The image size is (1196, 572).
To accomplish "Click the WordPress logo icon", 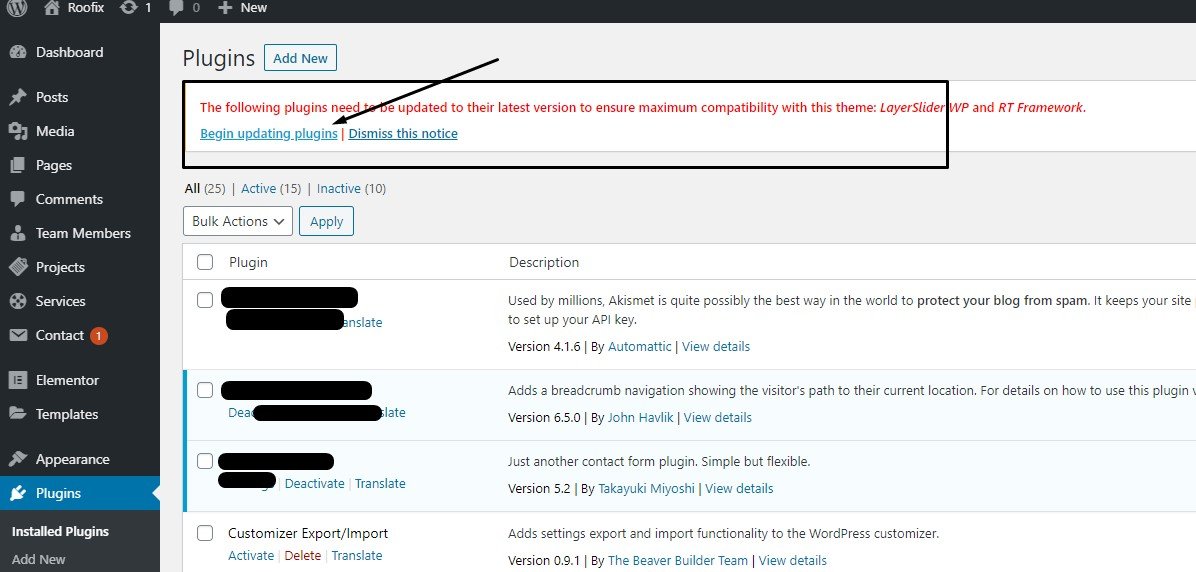I will click(x=17, y=7).
